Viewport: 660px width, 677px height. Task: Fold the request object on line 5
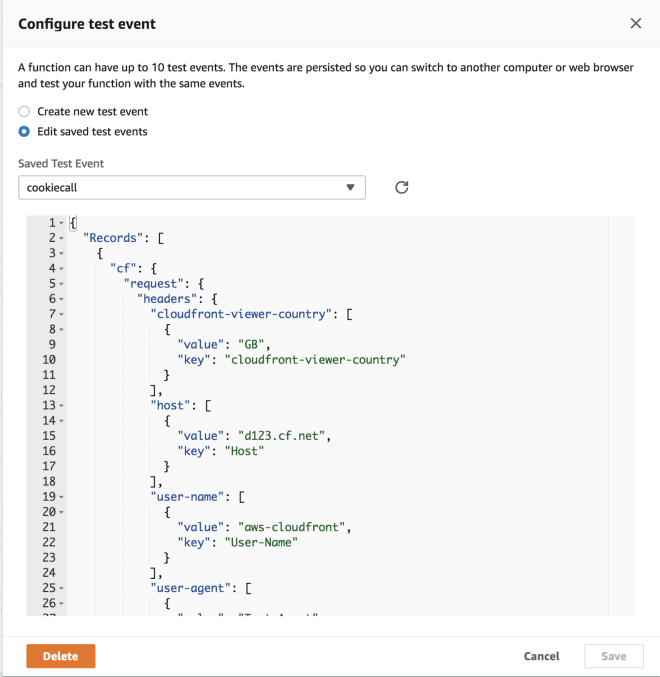tap(62, 284)
